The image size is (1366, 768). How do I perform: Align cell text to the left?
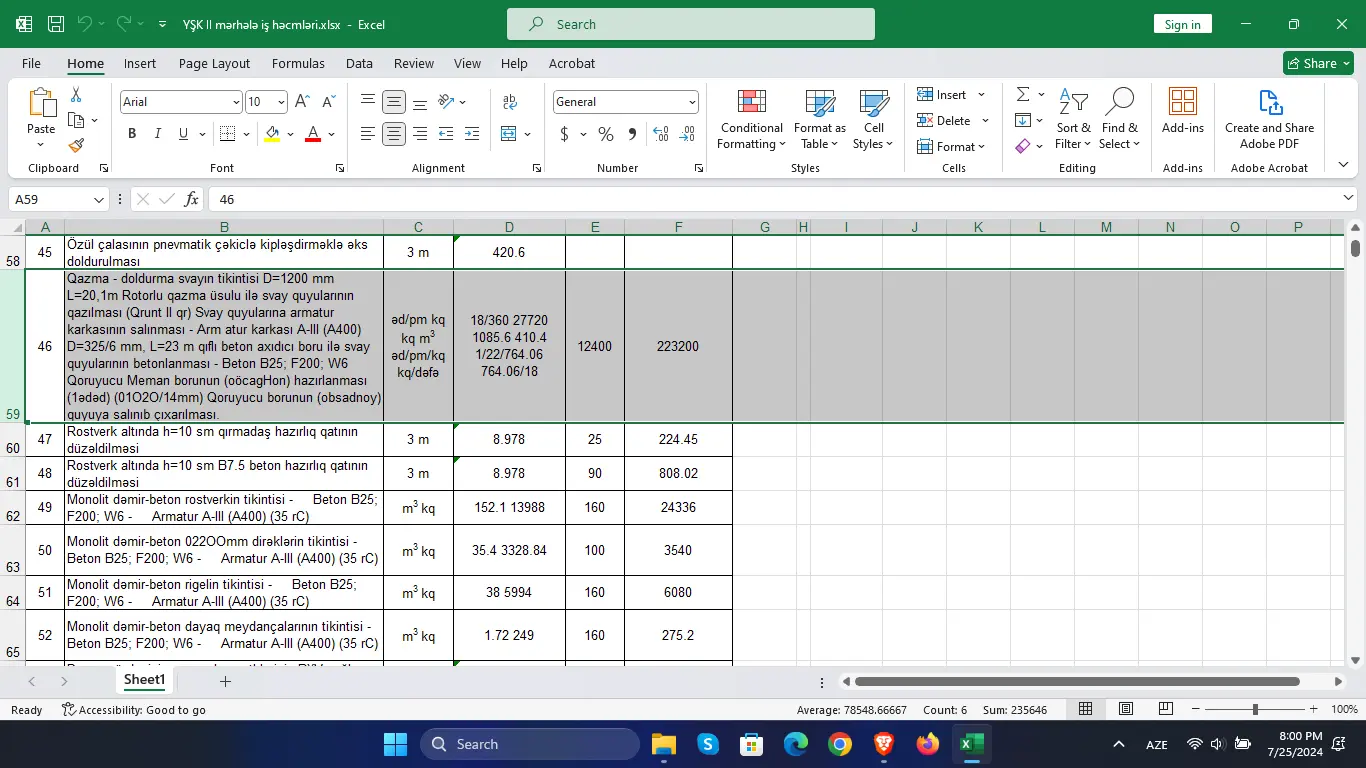[368, 134]
